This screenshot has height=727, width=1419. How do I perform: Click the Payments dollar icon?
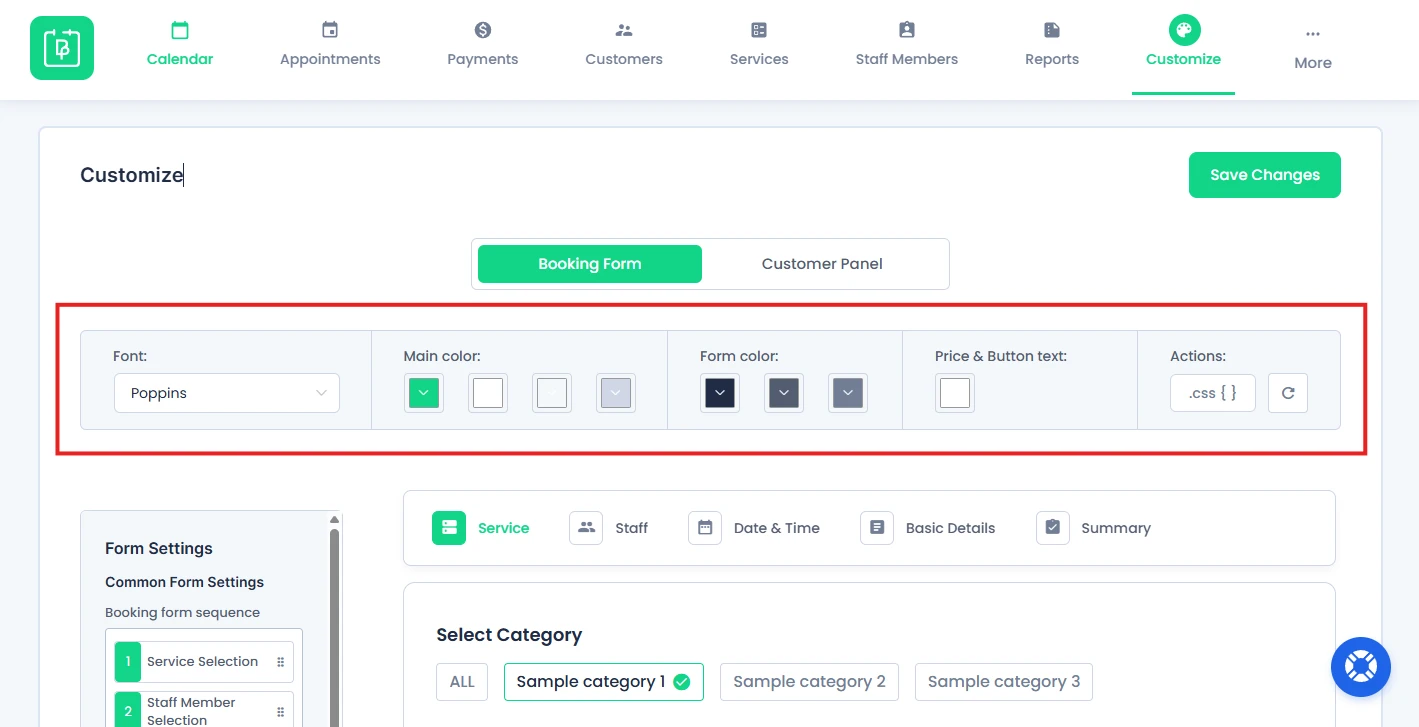483,30
